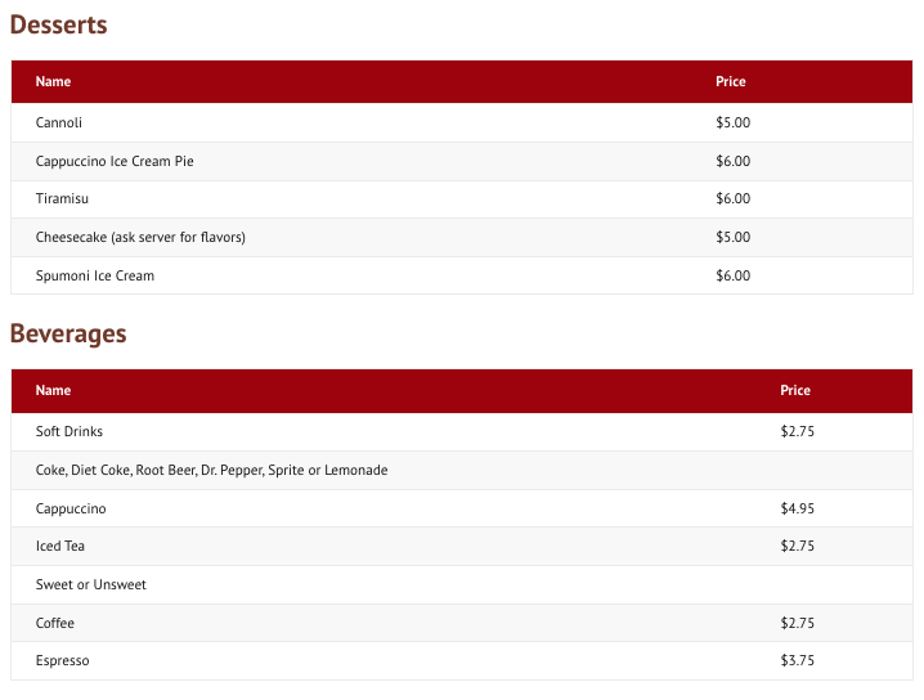The image size is (924, 700).
Task: Click the Beverages section heading
Action: click(68, 334)
